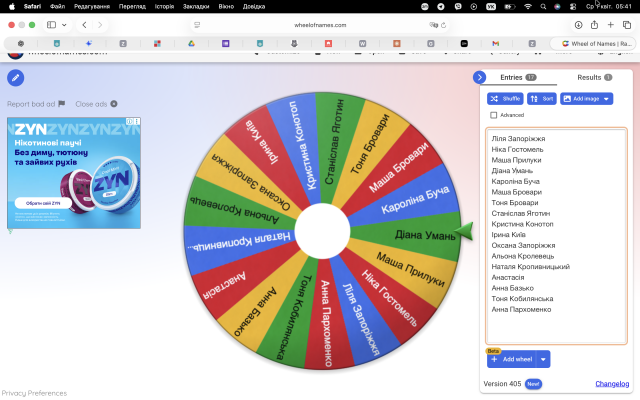
Task: Click the Safari share icon
Action: (x=595, y=24)
